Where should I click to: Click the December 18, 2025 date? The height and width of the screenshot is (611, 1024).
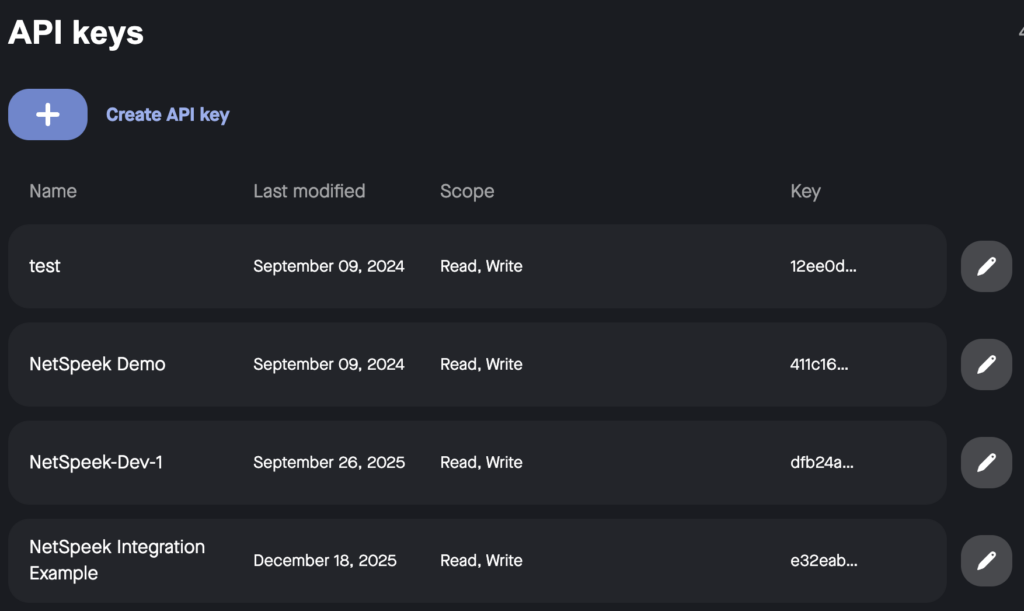pyautogui.click(x=325, y=560)
